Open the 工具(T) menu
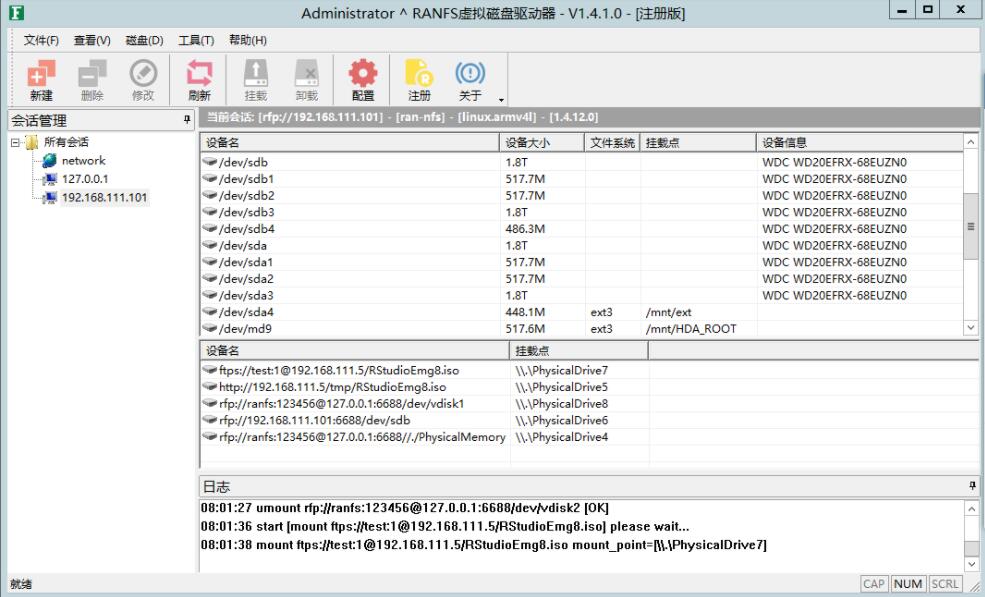Viewport: 985px width, 597px height. [196, 40]
